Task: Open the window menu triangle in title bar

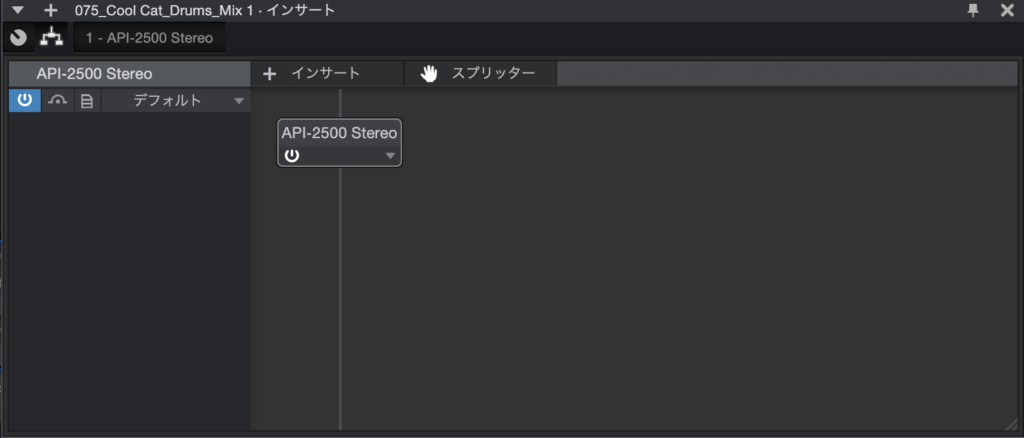Action: (x=17, y=10)
